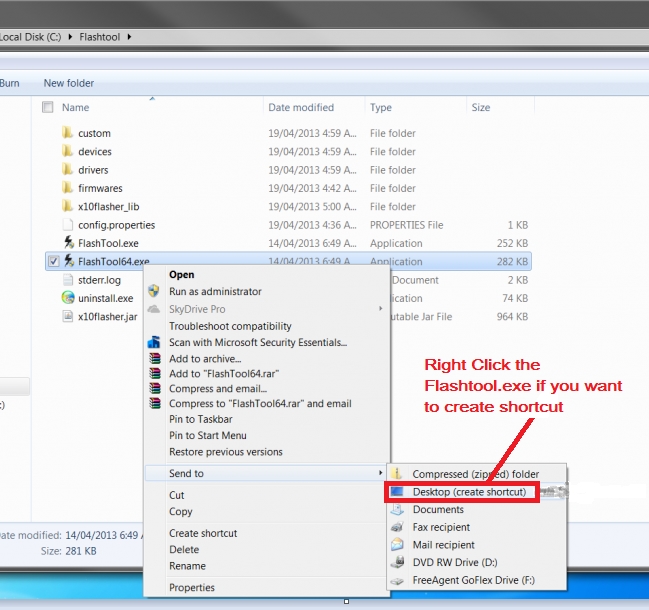Image resolution: width=649 pixels, height=610 pixels.
Task: Choose Delete from the context menu
Action: point(184,550)
